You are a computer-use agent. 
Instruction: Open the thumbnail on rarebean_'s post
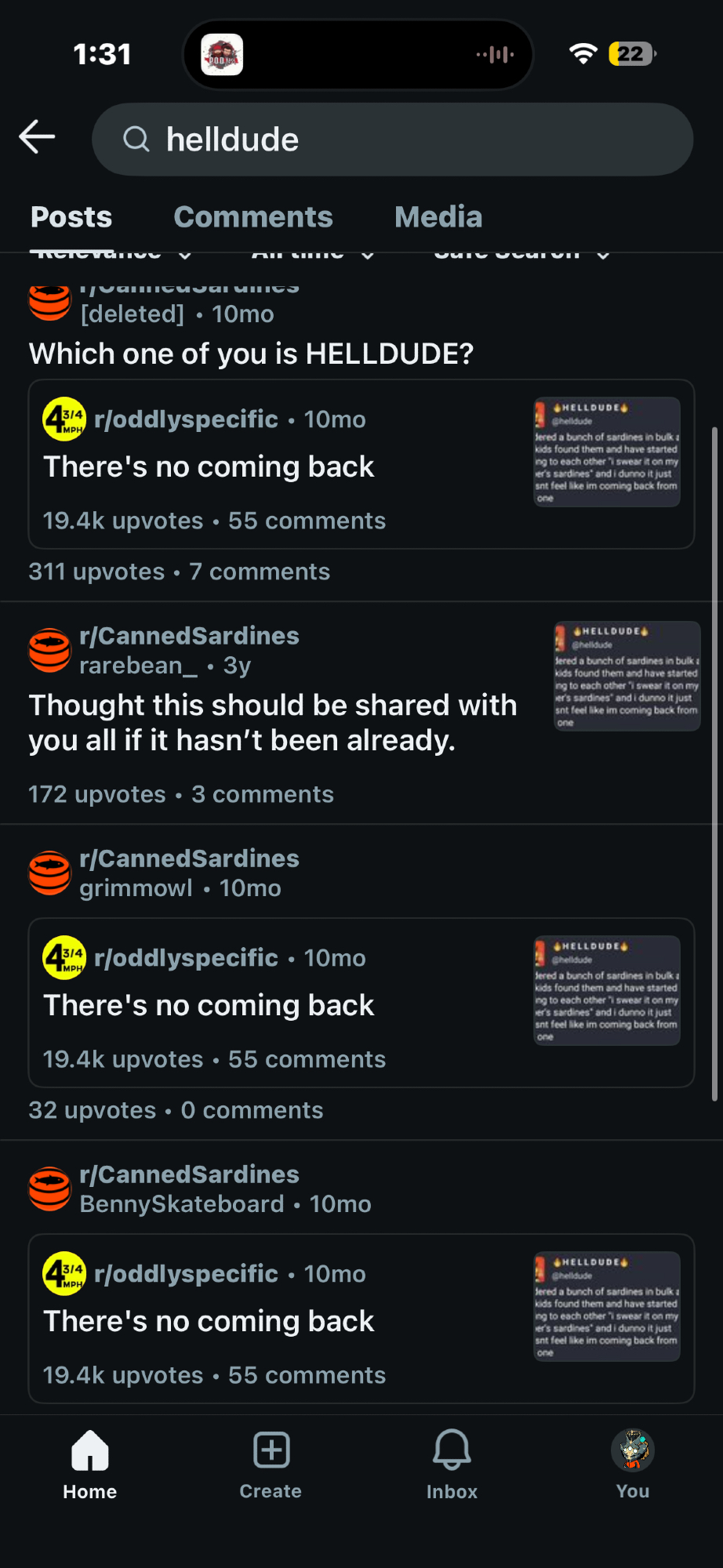(627, 676)
